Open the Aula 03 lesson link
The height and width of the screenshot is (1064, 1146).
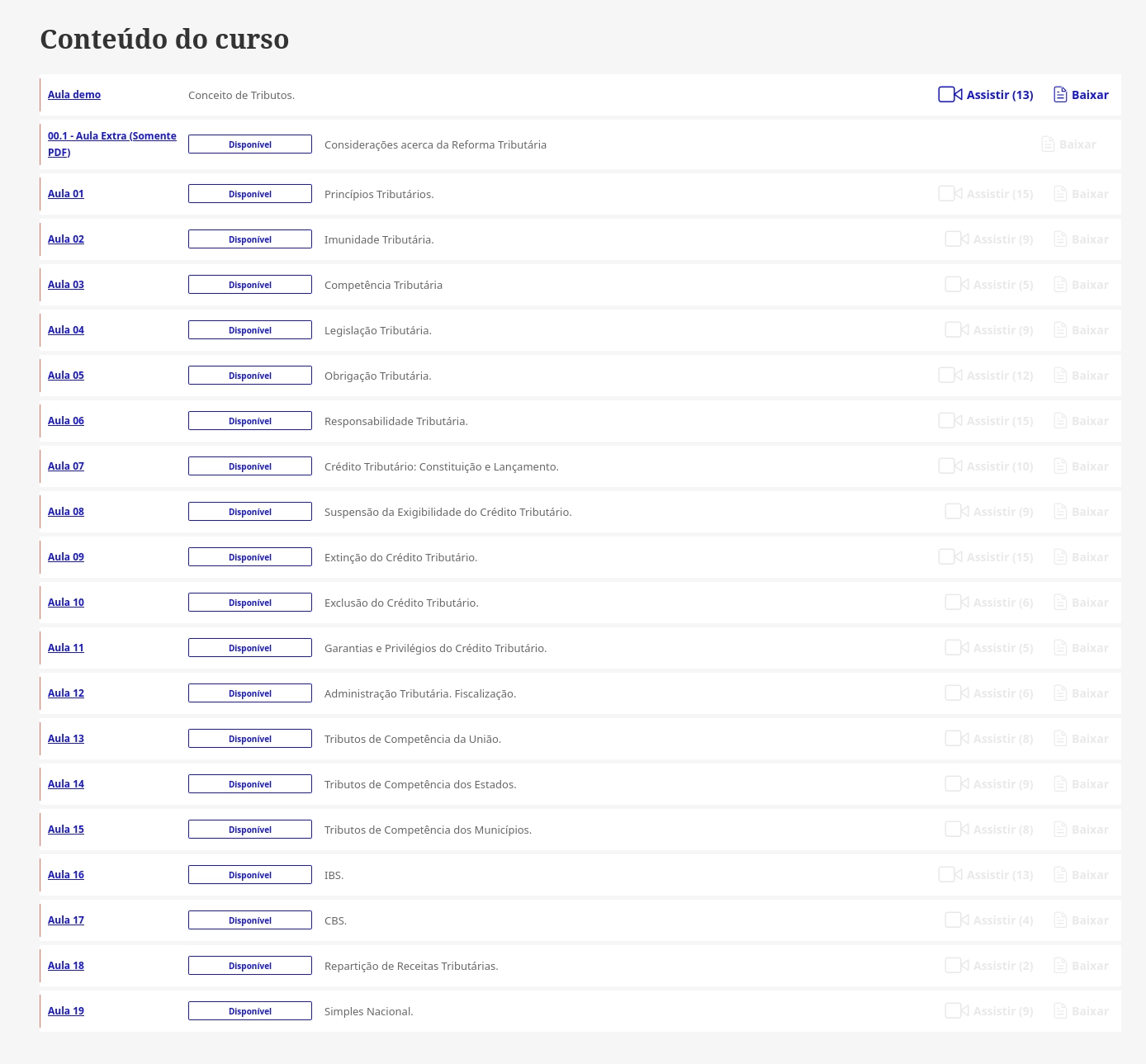[66, 285]
